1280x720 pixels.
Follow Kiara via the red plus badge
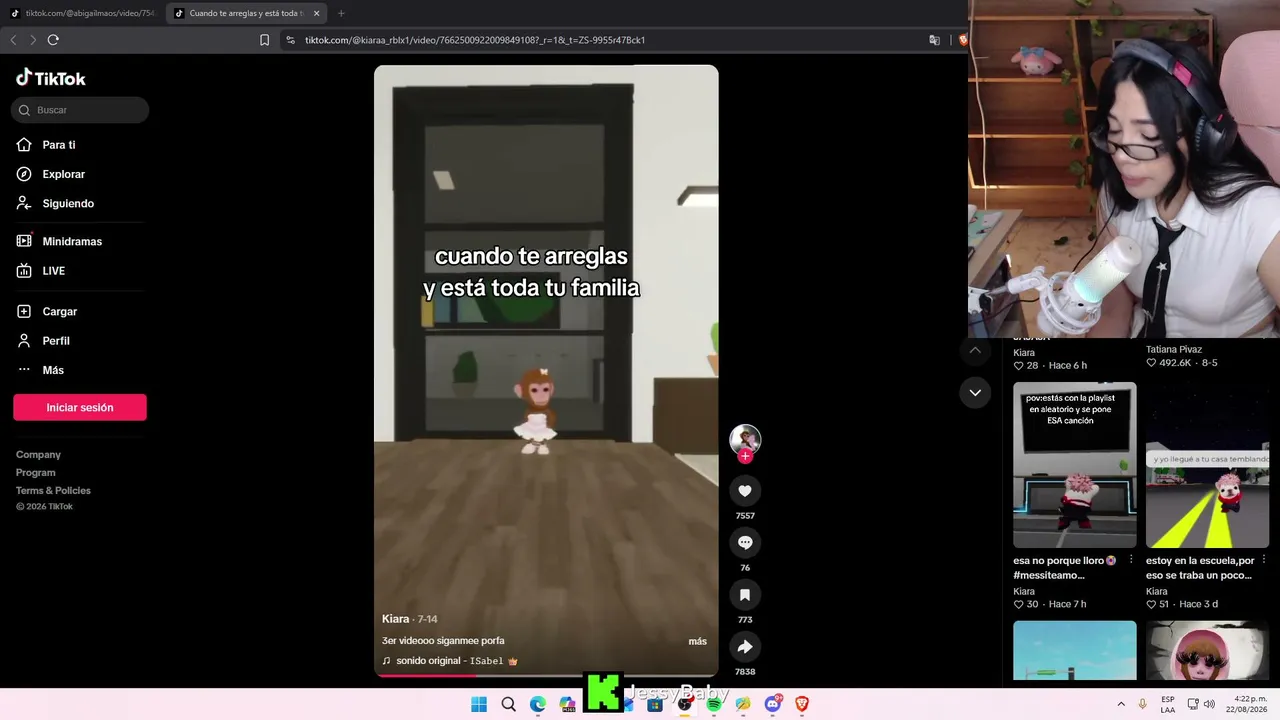tap(745, 456)
